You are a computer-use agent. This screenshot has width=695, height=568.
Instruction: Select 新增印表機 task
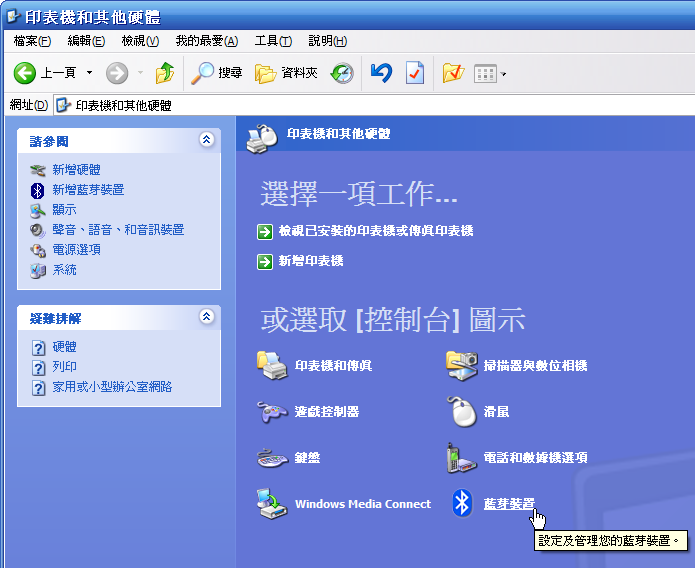pyautogui.click(x=311, y=261)
